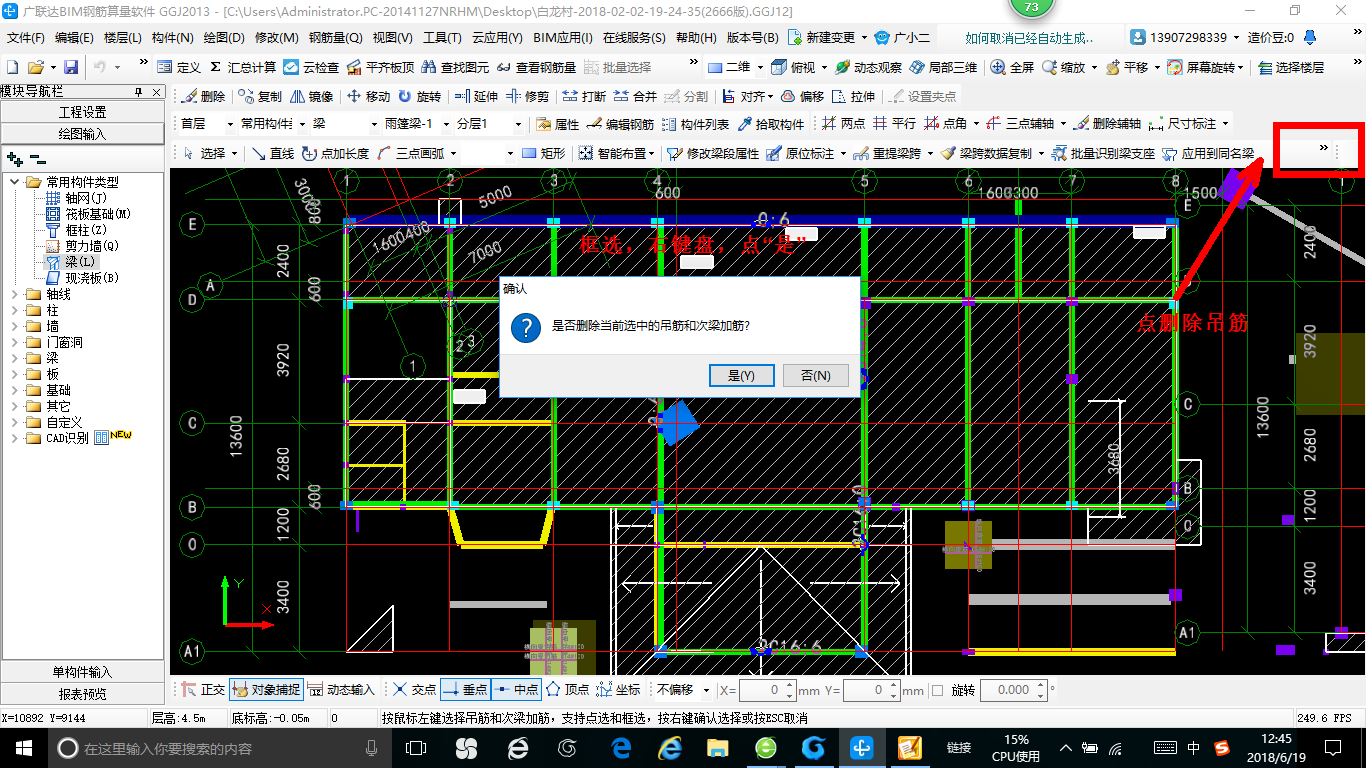Click the 汇总计算 (sum calculation) icon
Viewport: 1366px width, 768px height.
(x=243, y=67)
